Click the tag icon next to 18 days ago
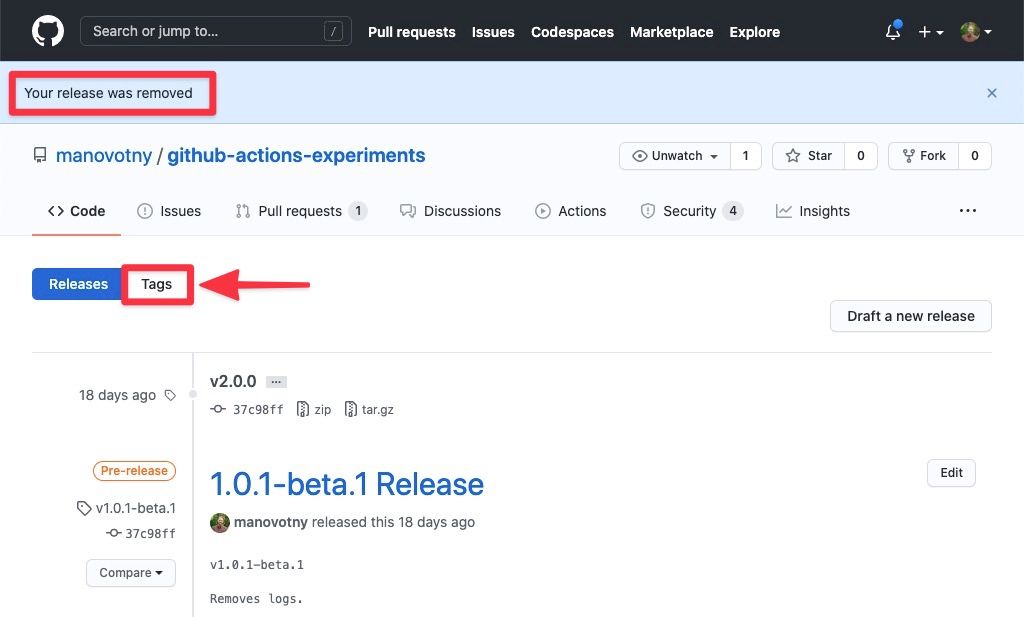Screen dimensions: 1024x617 (x=170, y=395)
